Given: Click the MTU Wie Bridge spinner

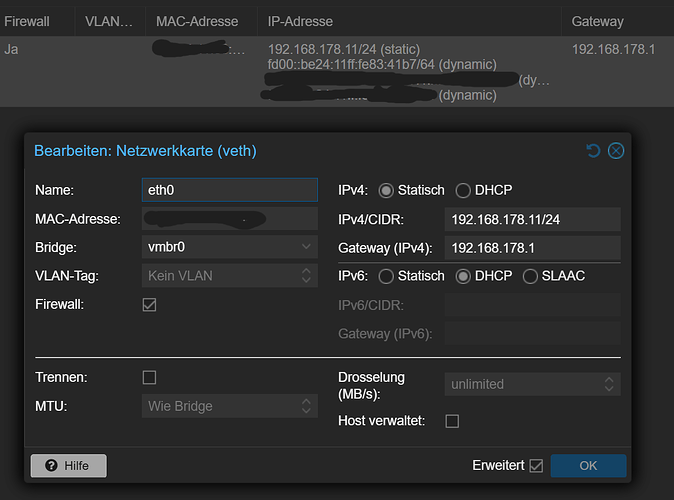Looking at the screenshot, I should coord(306,406).
